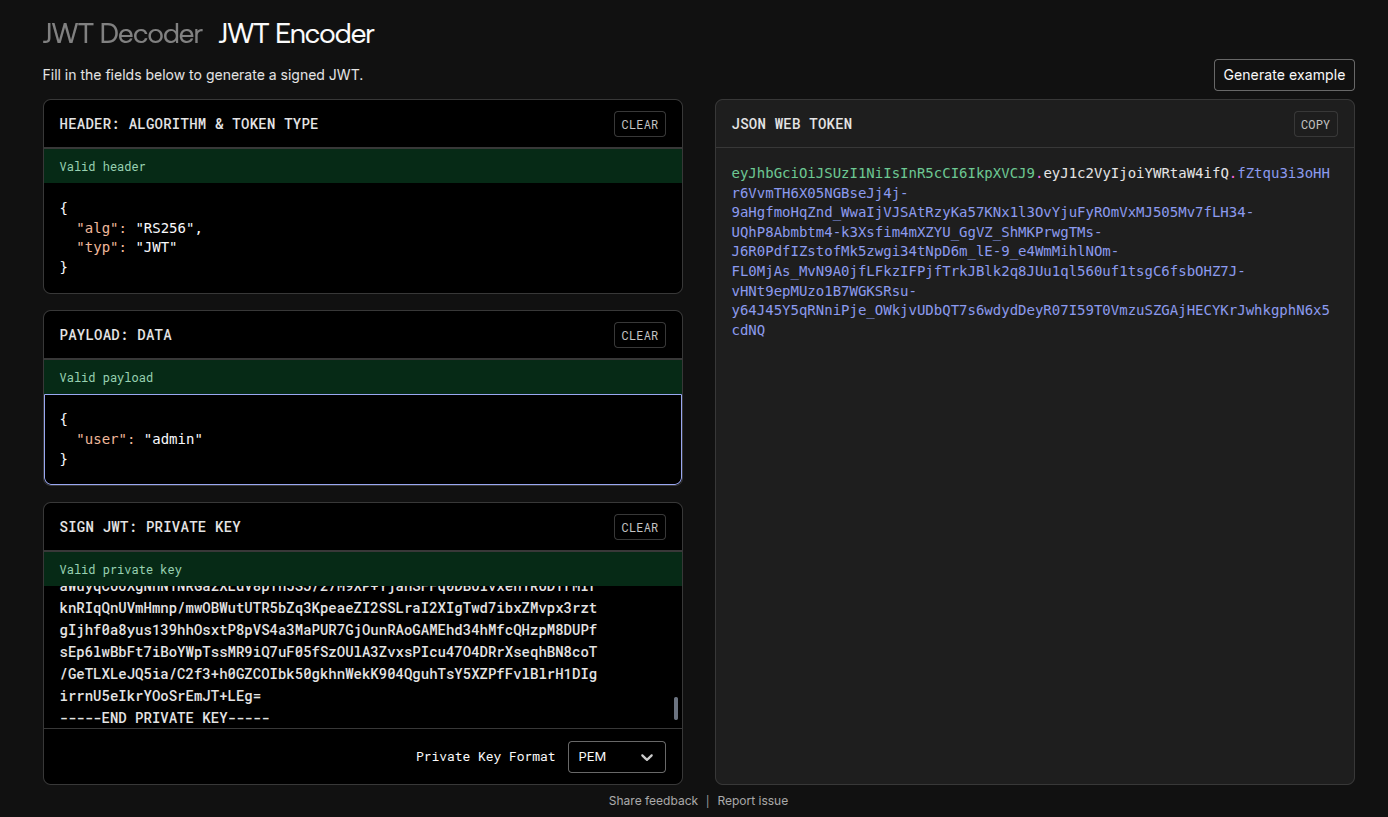Open the Private Key Format dropdown
Screen dimensions: 1388x817
616,757
